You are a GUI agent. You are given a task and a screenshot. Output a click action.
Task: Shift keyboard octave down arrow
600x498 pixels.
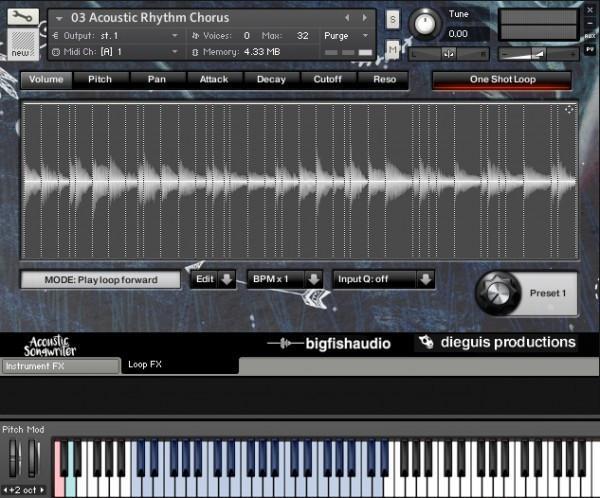[5, 490]
